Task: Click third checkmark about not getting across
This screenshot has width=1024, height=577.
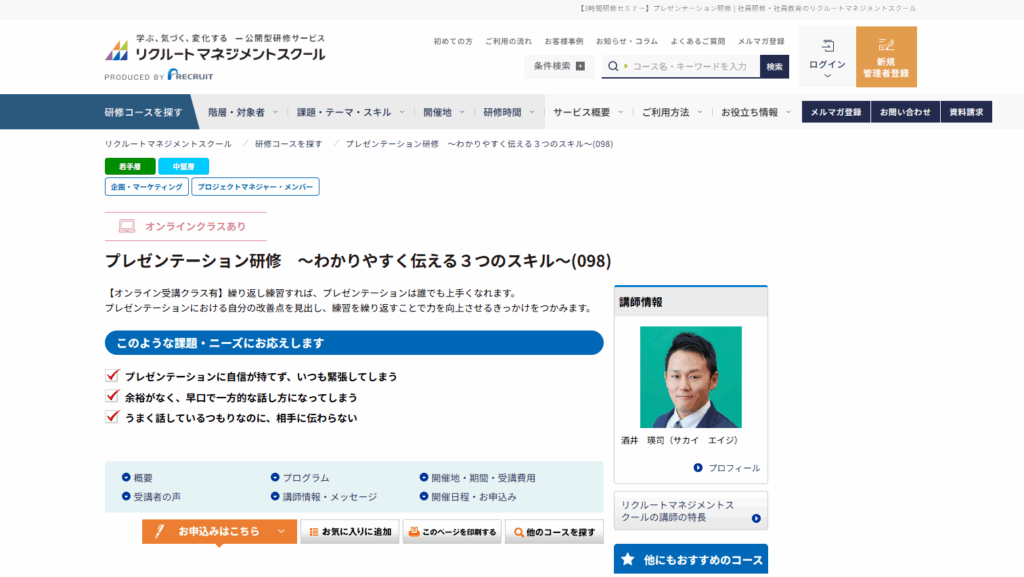Action: 112,417
